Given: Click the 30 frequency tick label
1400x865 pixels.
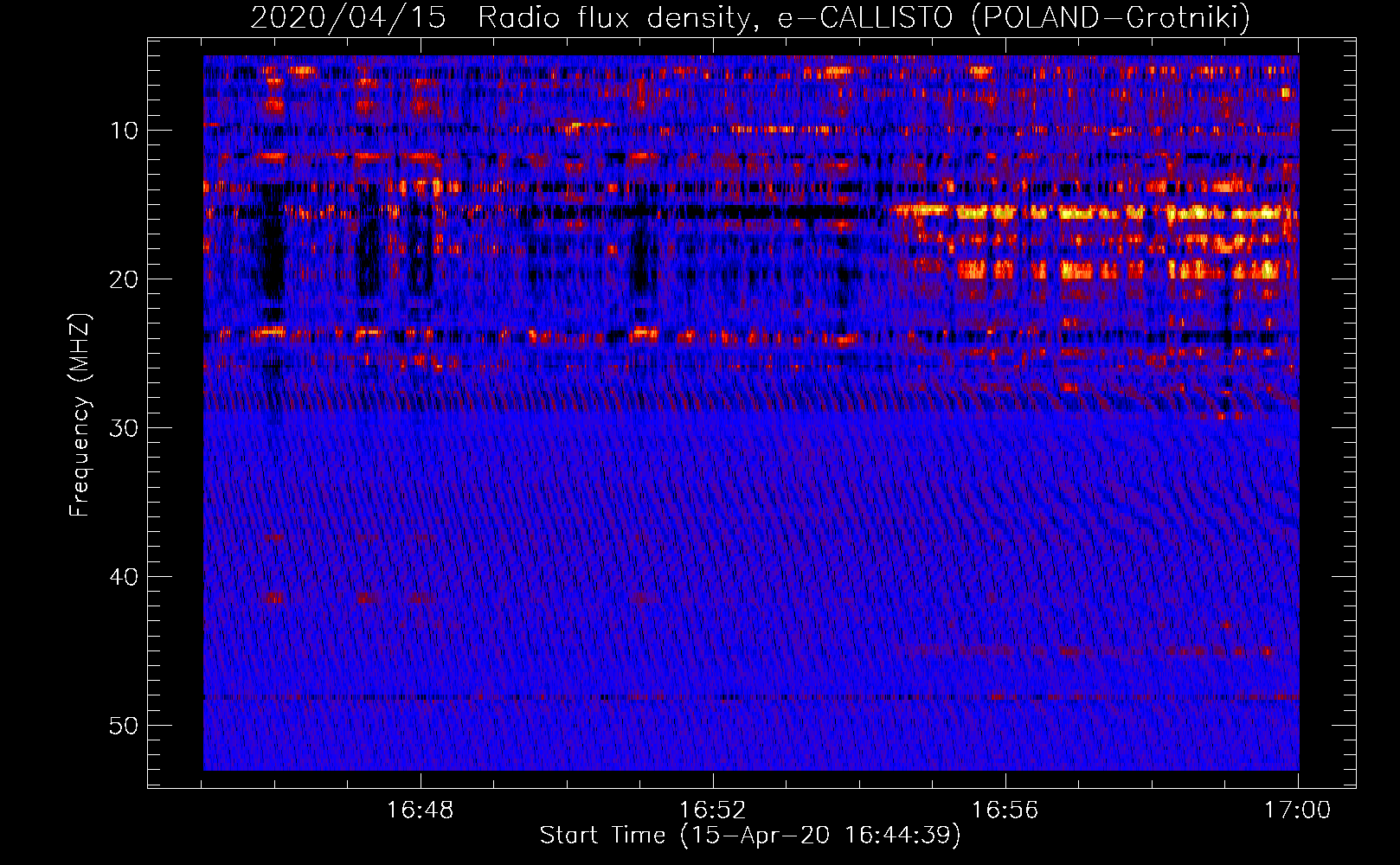Looking at the screenshot, I should [x=125, y=428].
